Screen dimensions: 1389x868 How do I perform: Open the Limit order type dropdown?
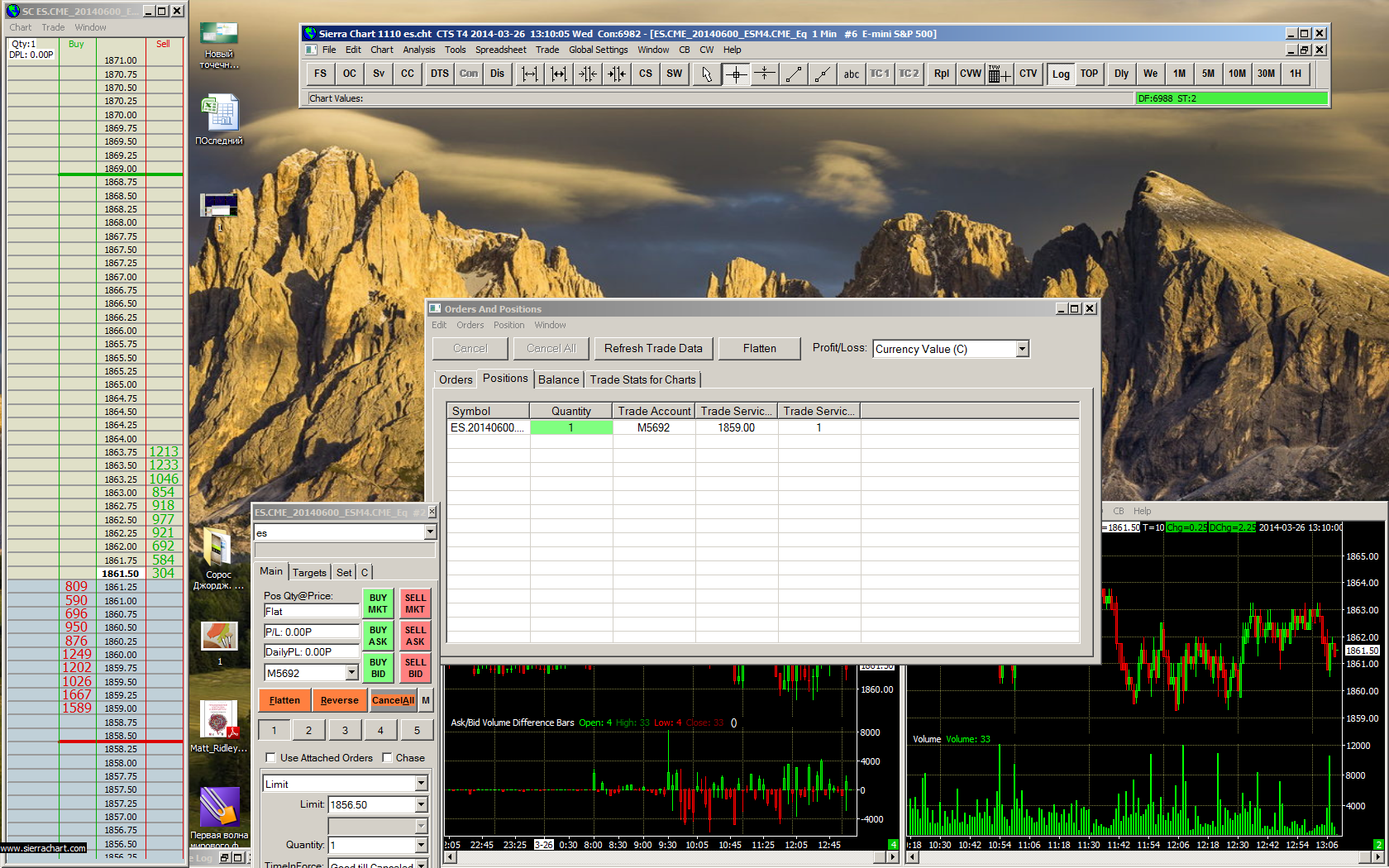[421, 784]
